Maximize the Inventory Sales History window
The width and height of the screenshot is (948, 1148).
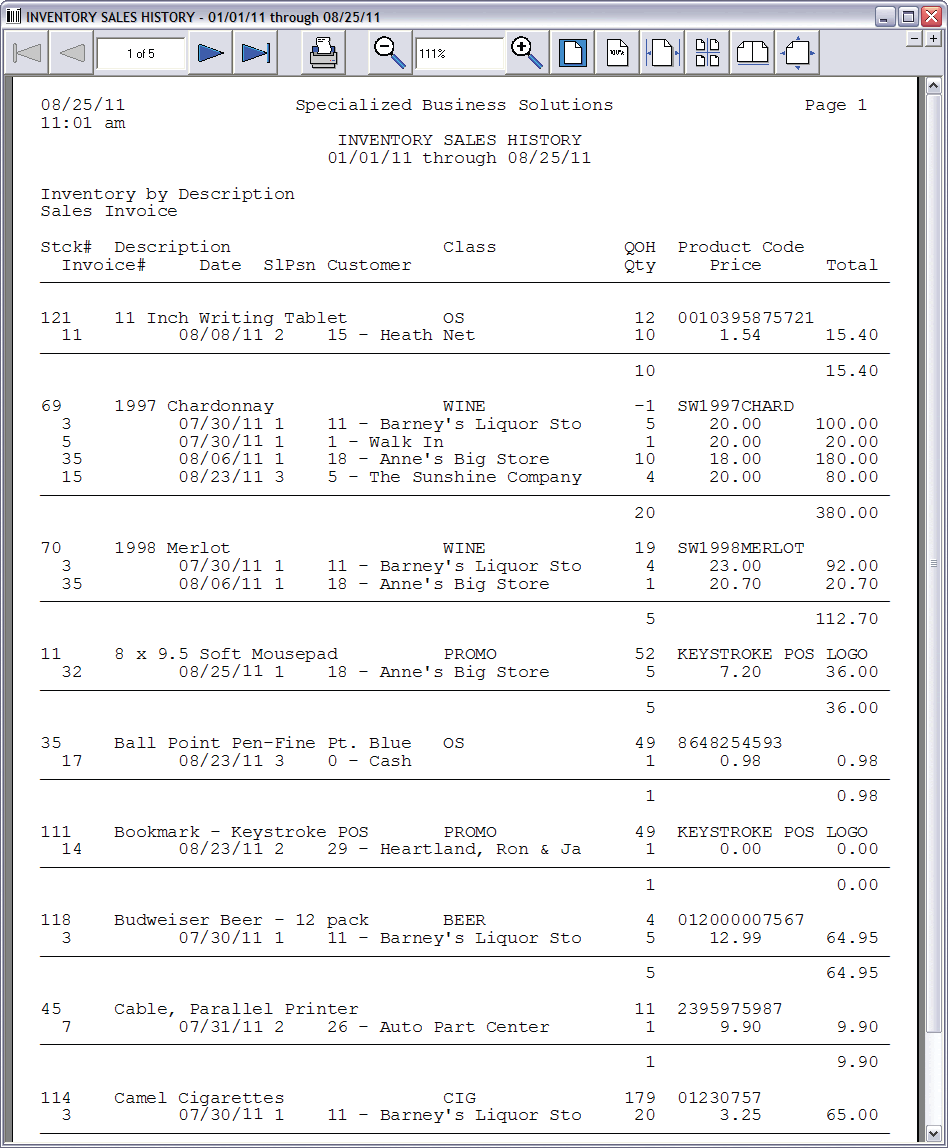click(908, 16)
